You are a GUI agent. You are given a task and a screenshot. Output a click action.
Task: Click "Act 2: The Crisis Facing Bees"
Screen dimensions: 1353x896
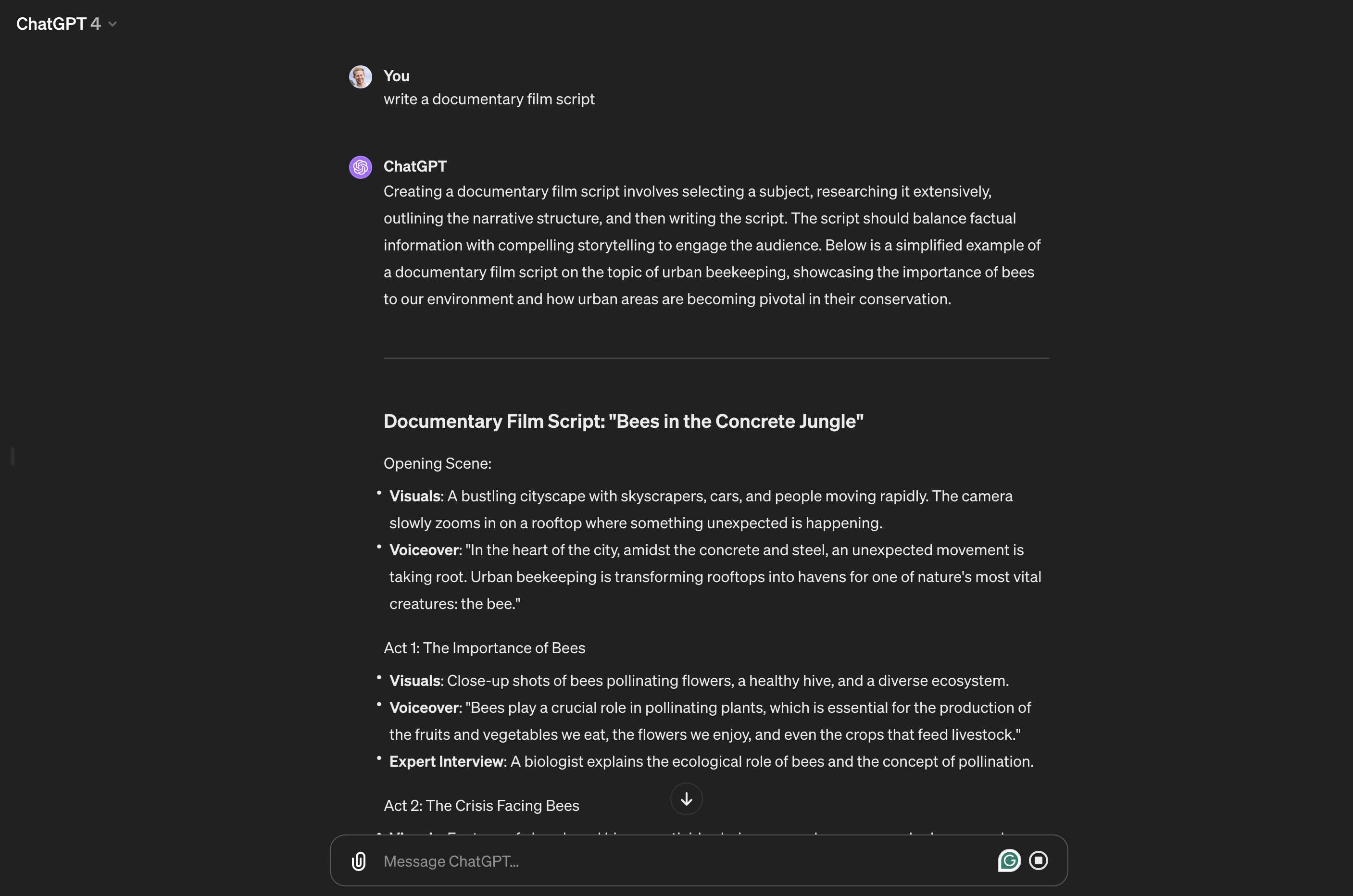481,805
